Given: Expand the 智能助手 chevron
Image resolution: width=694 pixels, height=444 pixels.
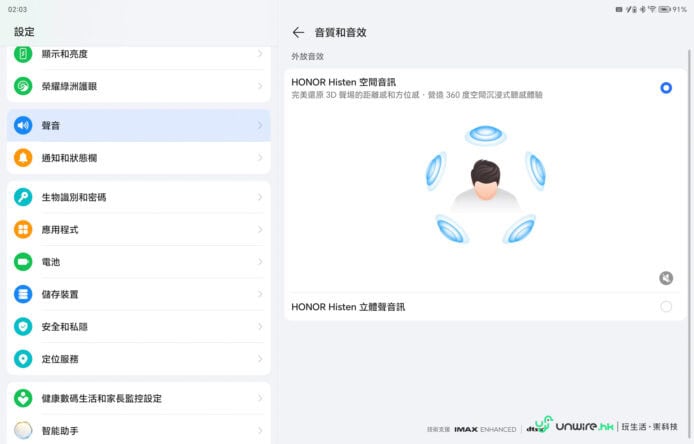Looking at the screenshot, I should point(260,431).
